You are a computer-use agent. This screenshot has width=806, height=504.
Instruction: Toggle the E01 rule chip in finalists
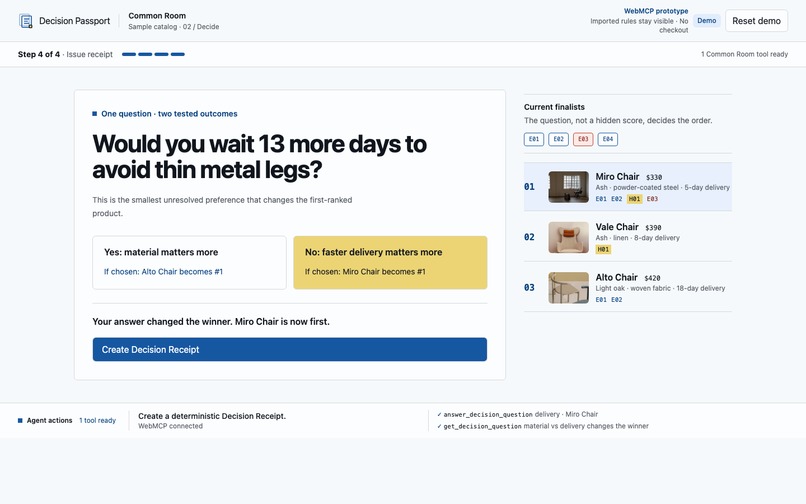[x=534, y=139]
